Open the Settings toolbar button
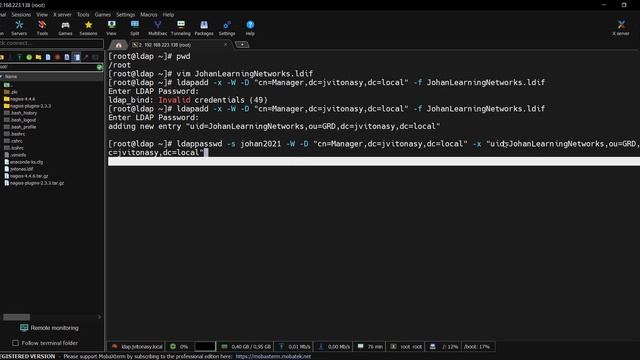640x360 pixels. [x=227, y=28]
